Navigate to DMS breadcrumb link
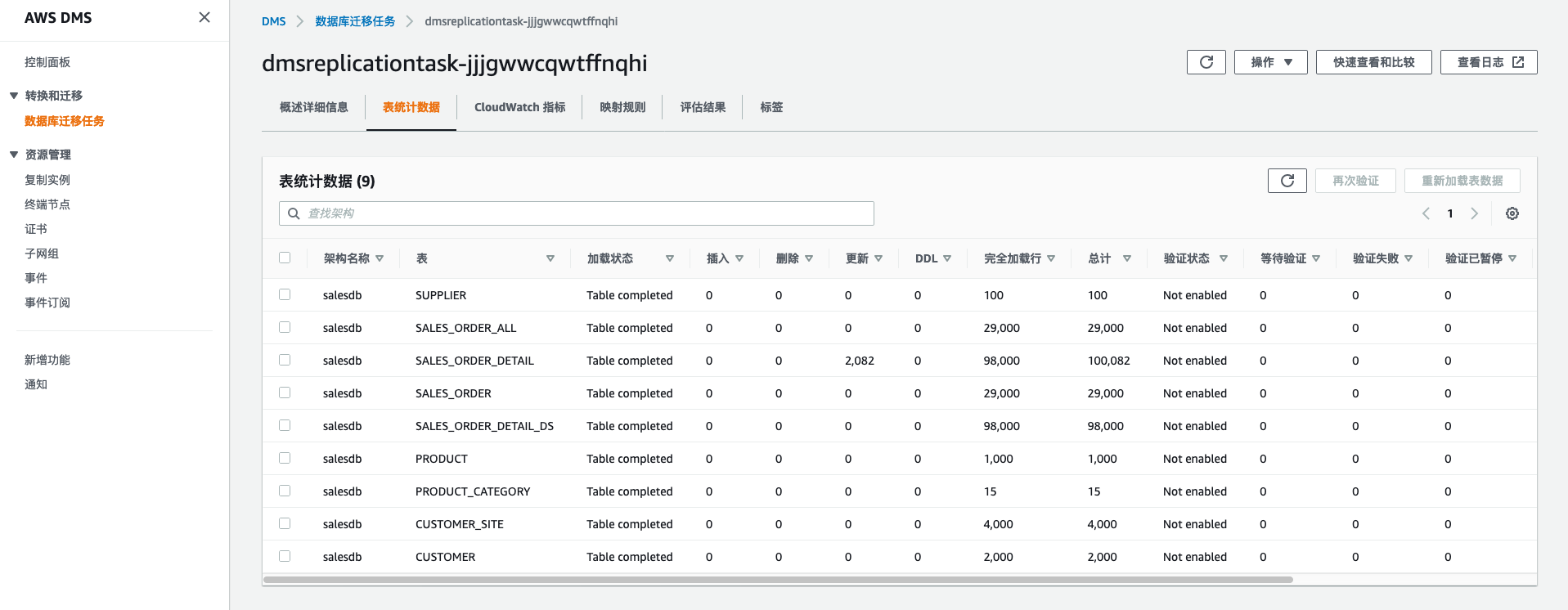 click(273, 21)
